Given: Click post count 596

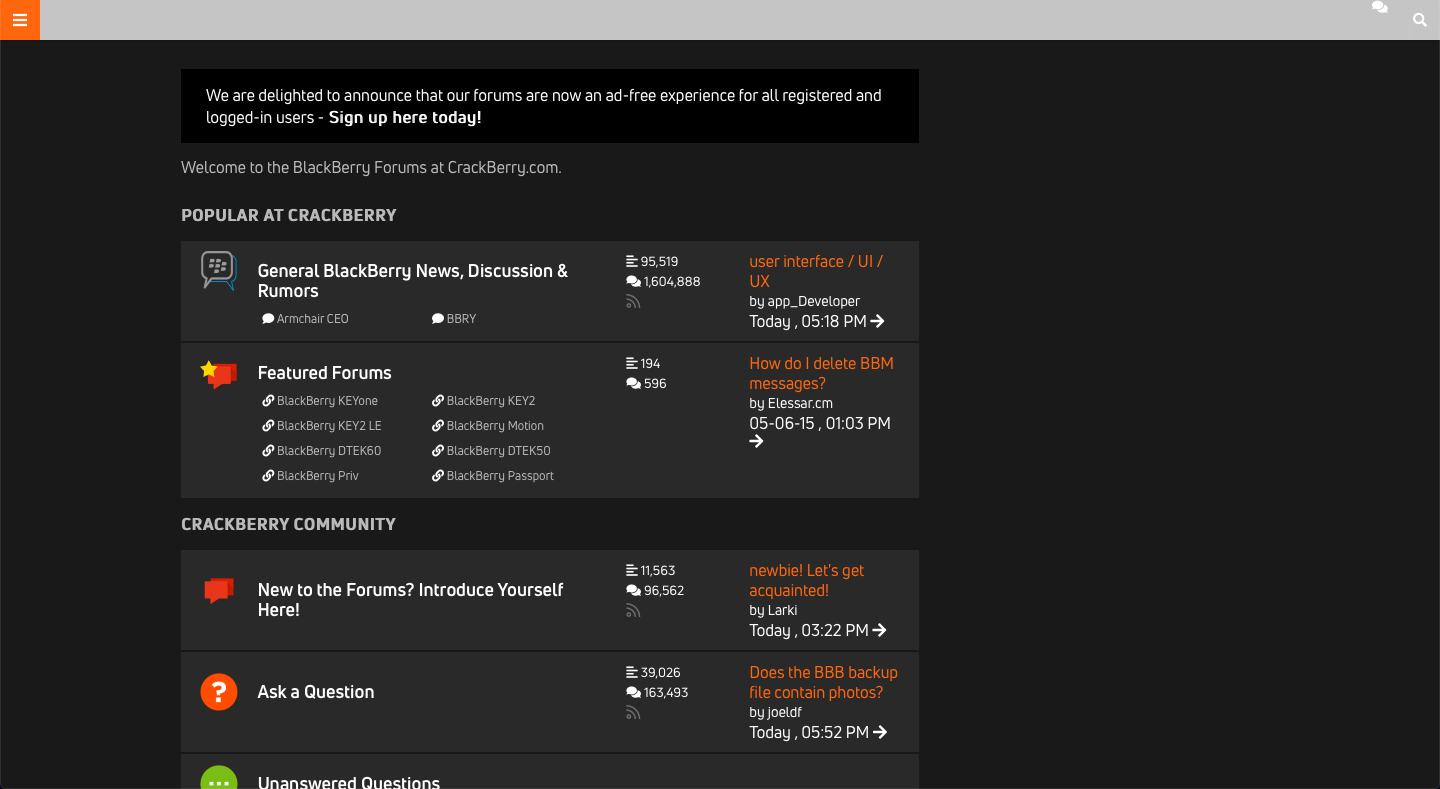Looking at the screenshot, I should point(655,384).
